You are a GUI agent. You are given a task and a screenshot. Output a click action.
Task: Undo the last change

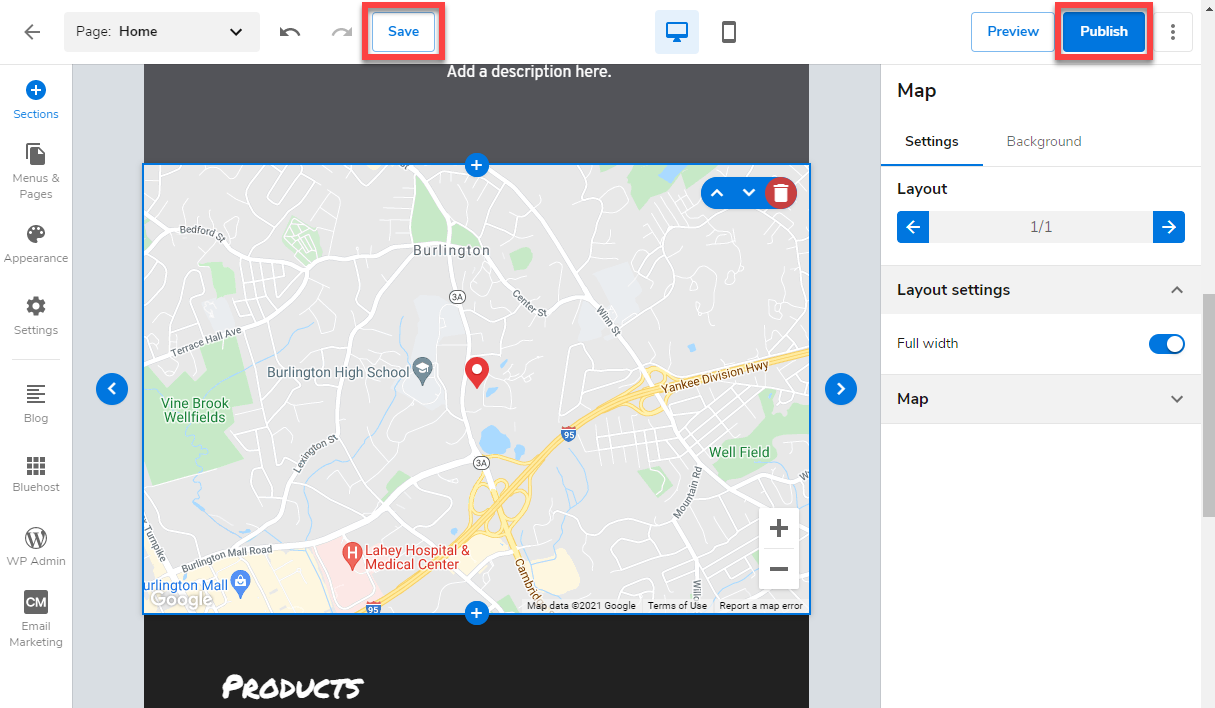(290, 32)
